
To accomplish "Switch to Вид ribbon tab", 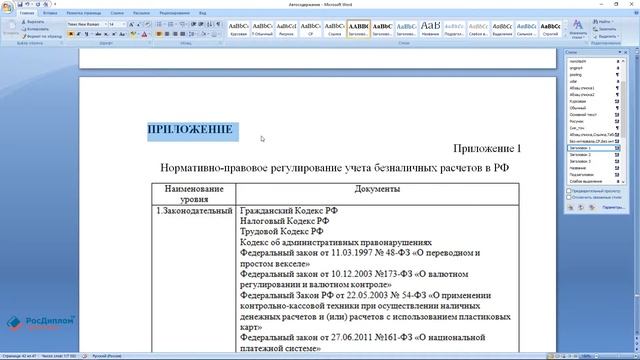I will 202,13.
